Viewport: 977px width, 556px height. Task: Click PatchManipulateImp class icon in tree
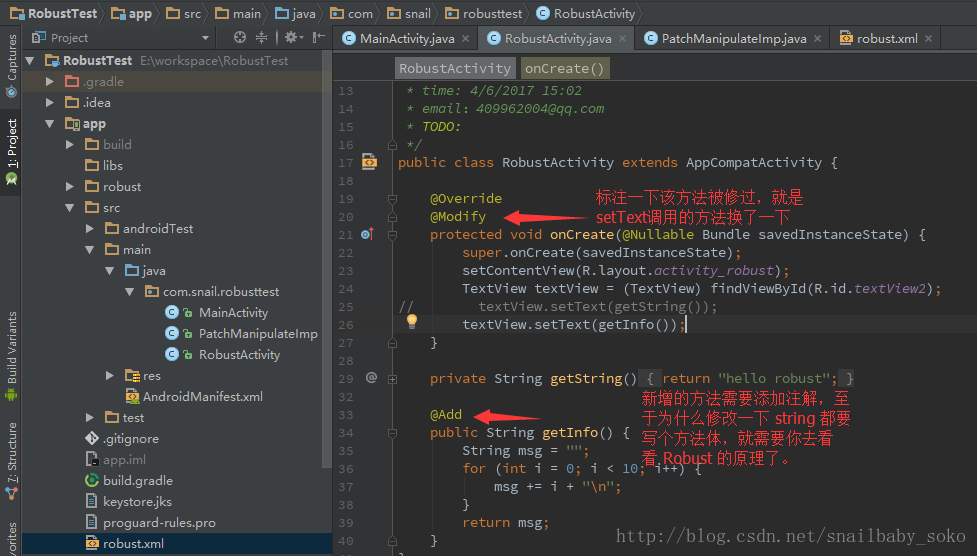point(172,333)
